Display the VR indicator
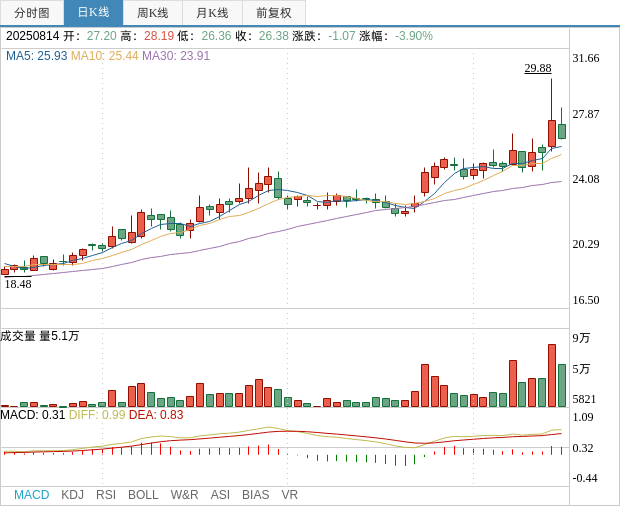 (x=290, y=495)
